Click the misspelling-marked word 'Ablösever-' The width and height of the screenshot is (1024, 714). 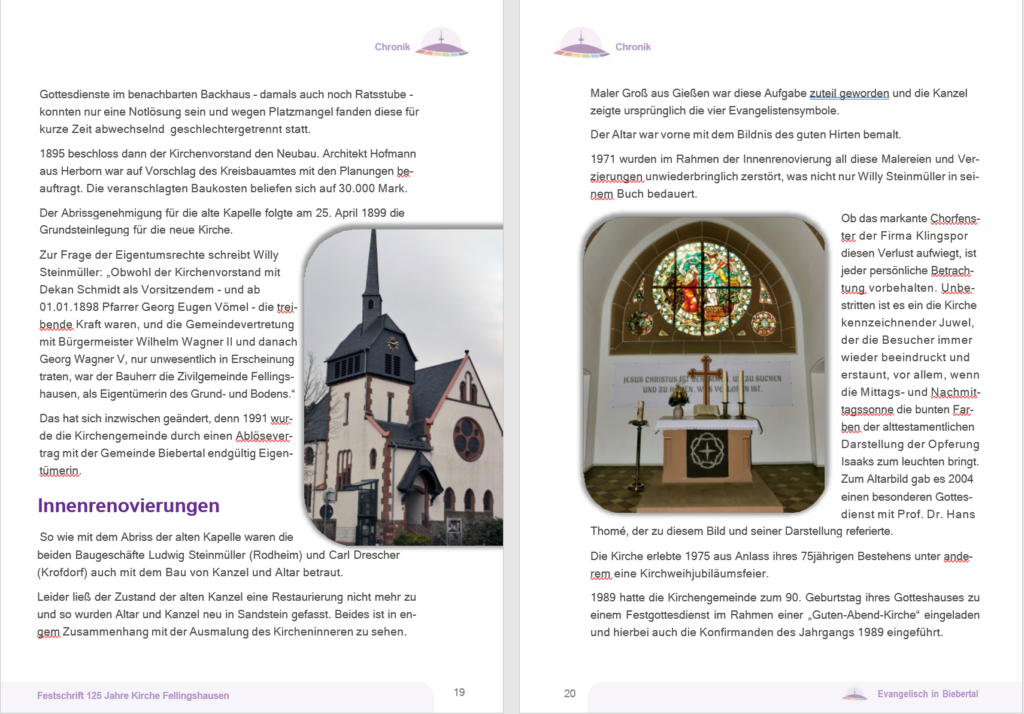(x=264, y=436)
